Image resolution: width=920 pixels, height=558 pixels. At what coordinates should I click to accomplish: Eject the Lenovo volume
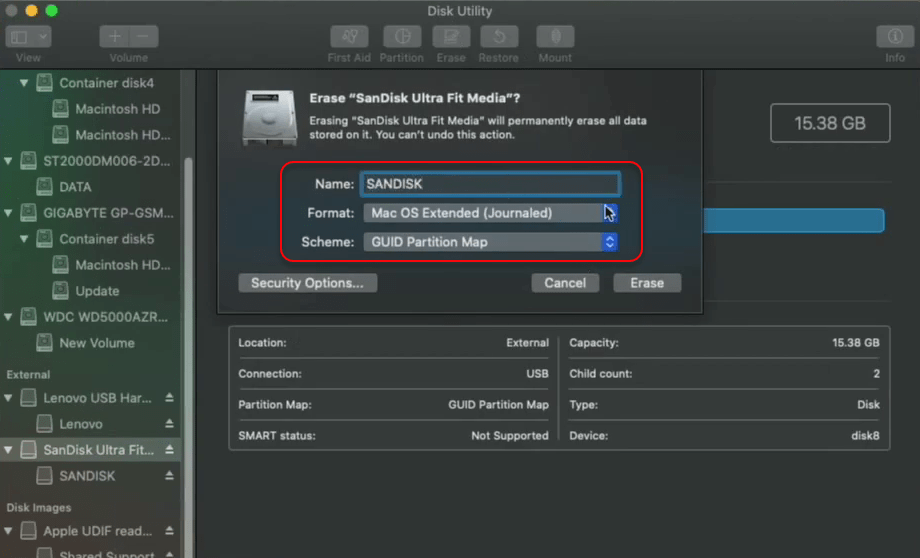(169, 424)
